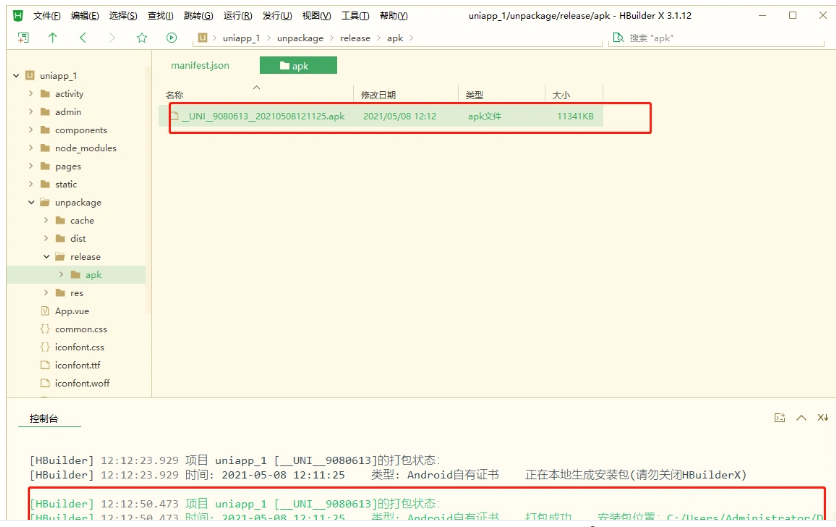Switch to the manifest.json tab
836x527 pixels.
[200, 66]
